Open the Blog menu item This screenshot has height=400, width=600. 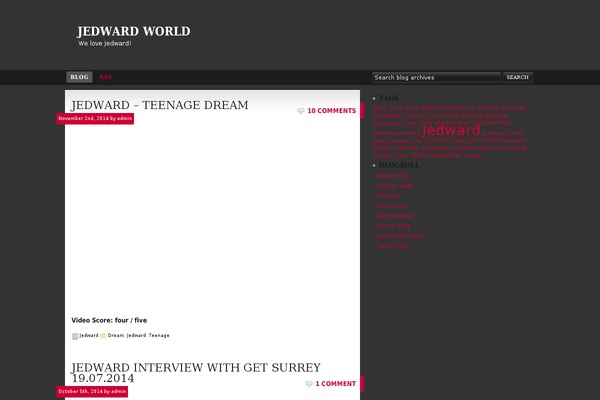pyautogui.click(x=79, y=77)
